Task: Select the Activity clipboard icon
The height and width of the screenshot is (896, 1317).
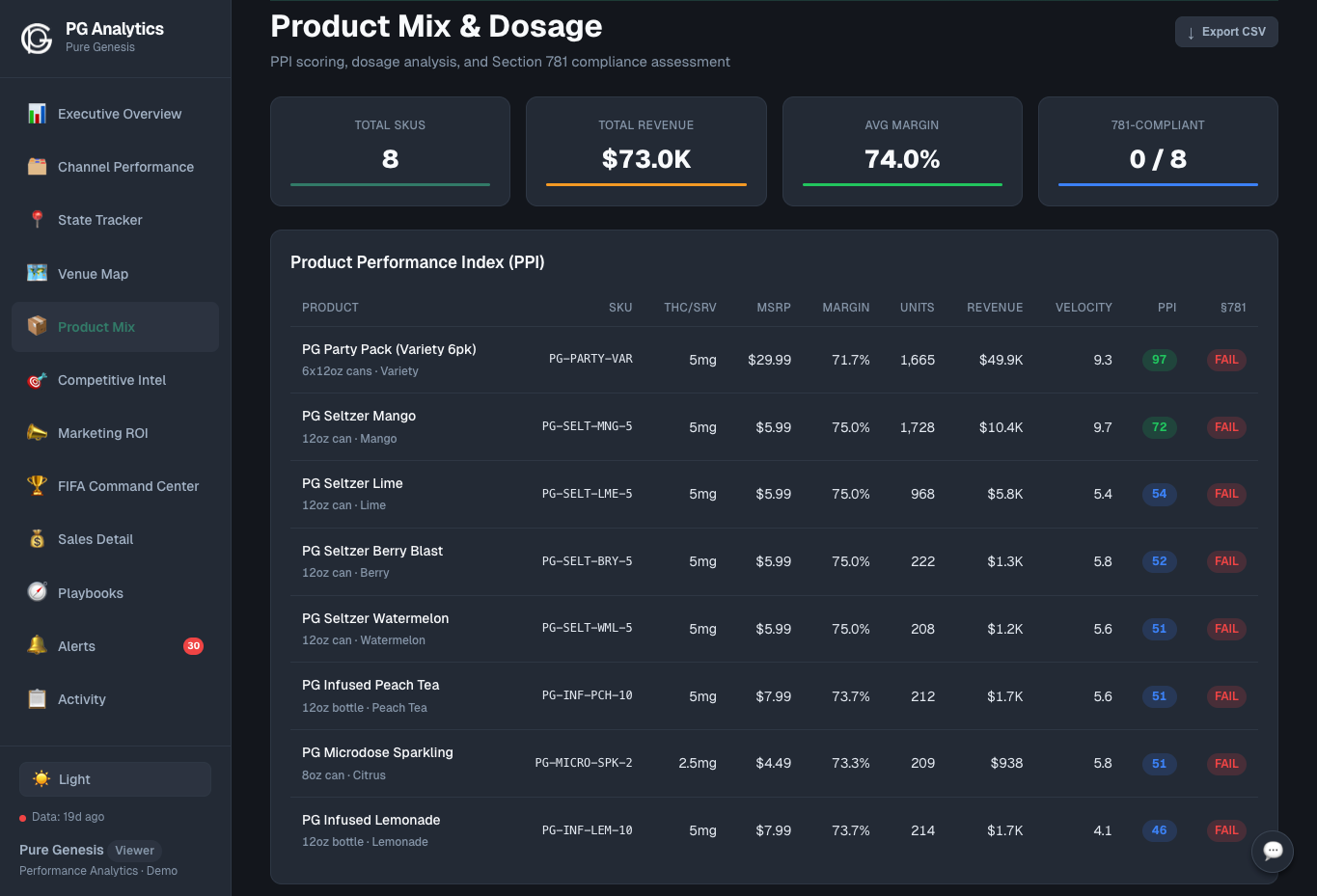Action: coord(37,698)
